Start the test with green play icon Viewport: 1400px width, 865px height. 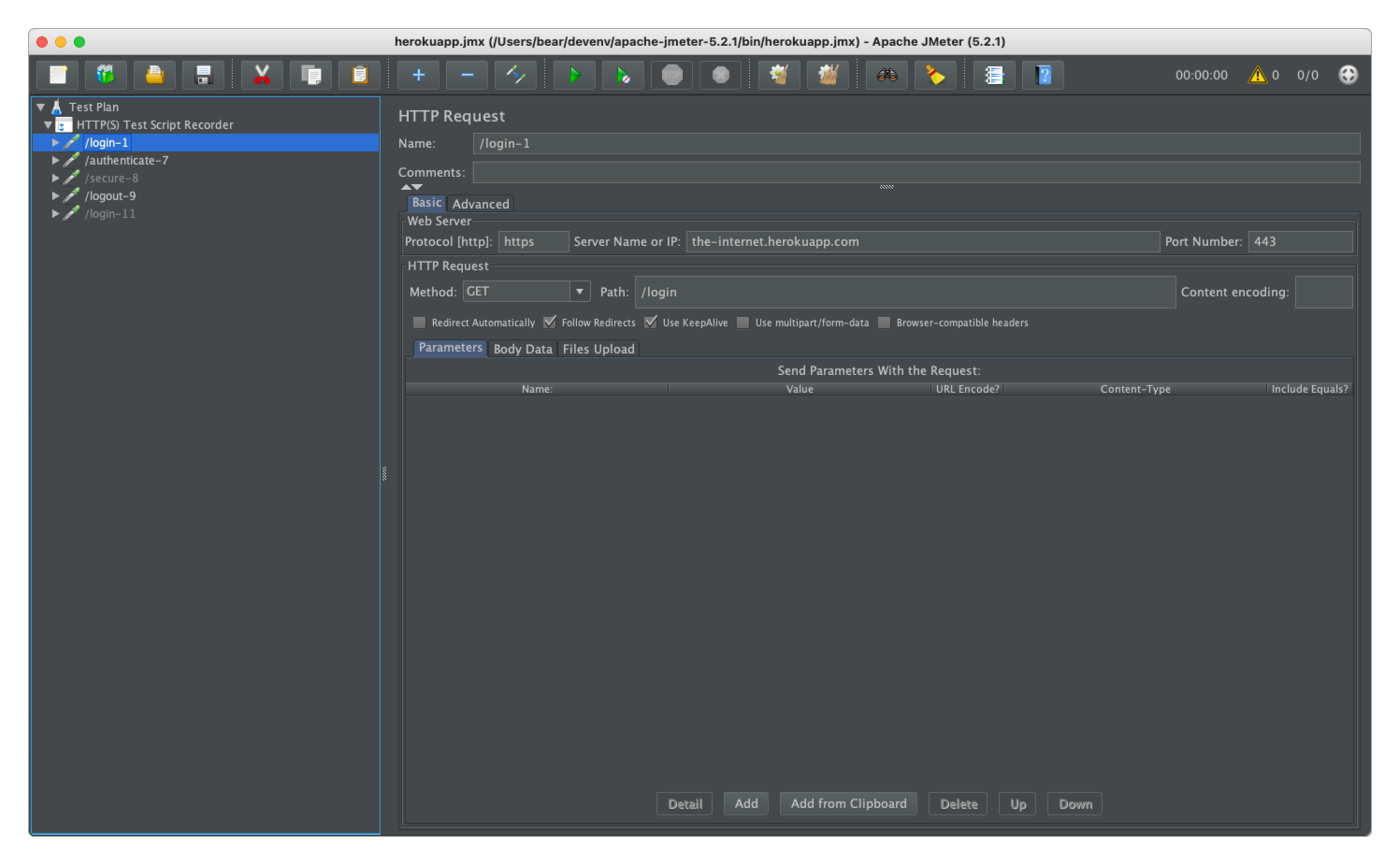574,75
